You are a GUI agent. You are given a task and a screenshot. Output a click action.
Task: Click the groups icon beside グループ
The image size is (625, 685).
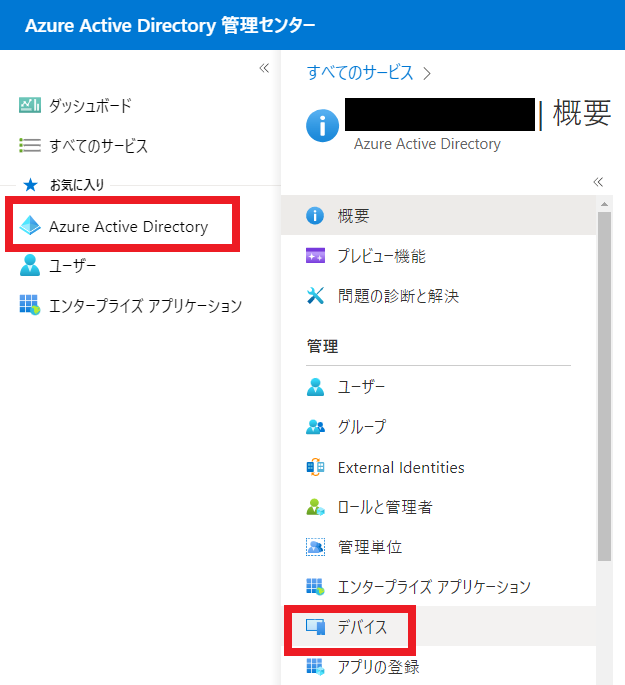click(x=315, y=427)
